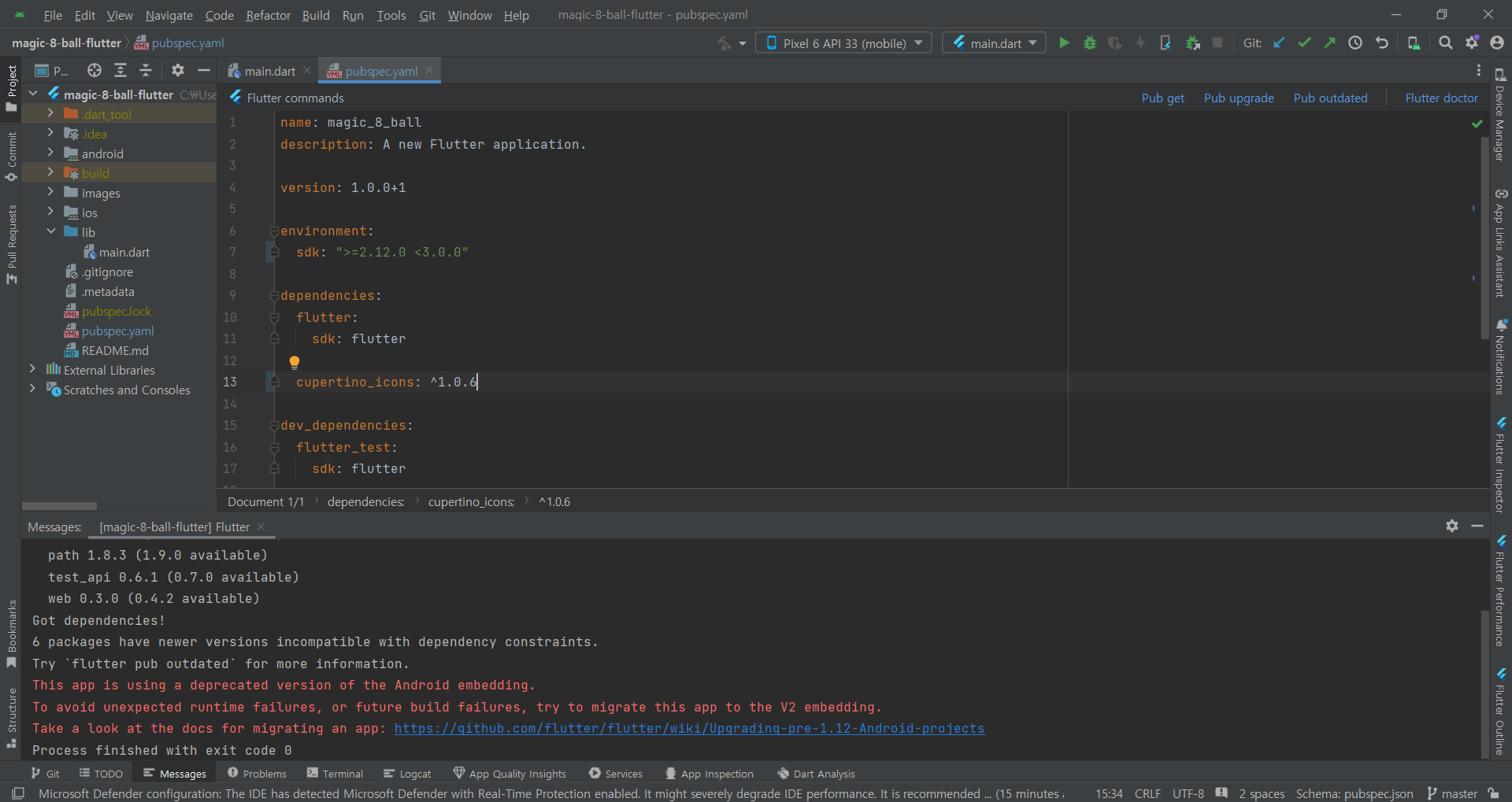Click UTF-8 encoding in status bar
1512x802 pixels.
tap(1188, 793)
